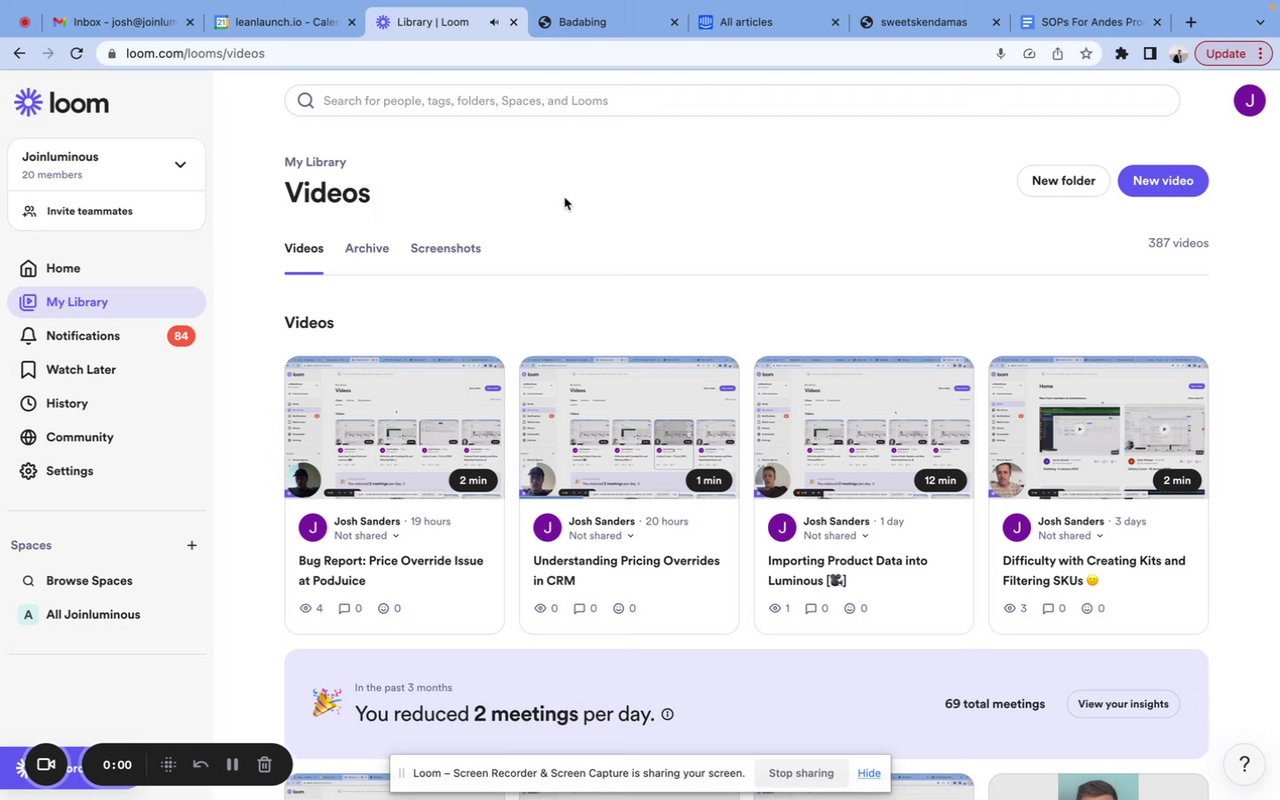Focus the Loom search field

coord(732,101)
